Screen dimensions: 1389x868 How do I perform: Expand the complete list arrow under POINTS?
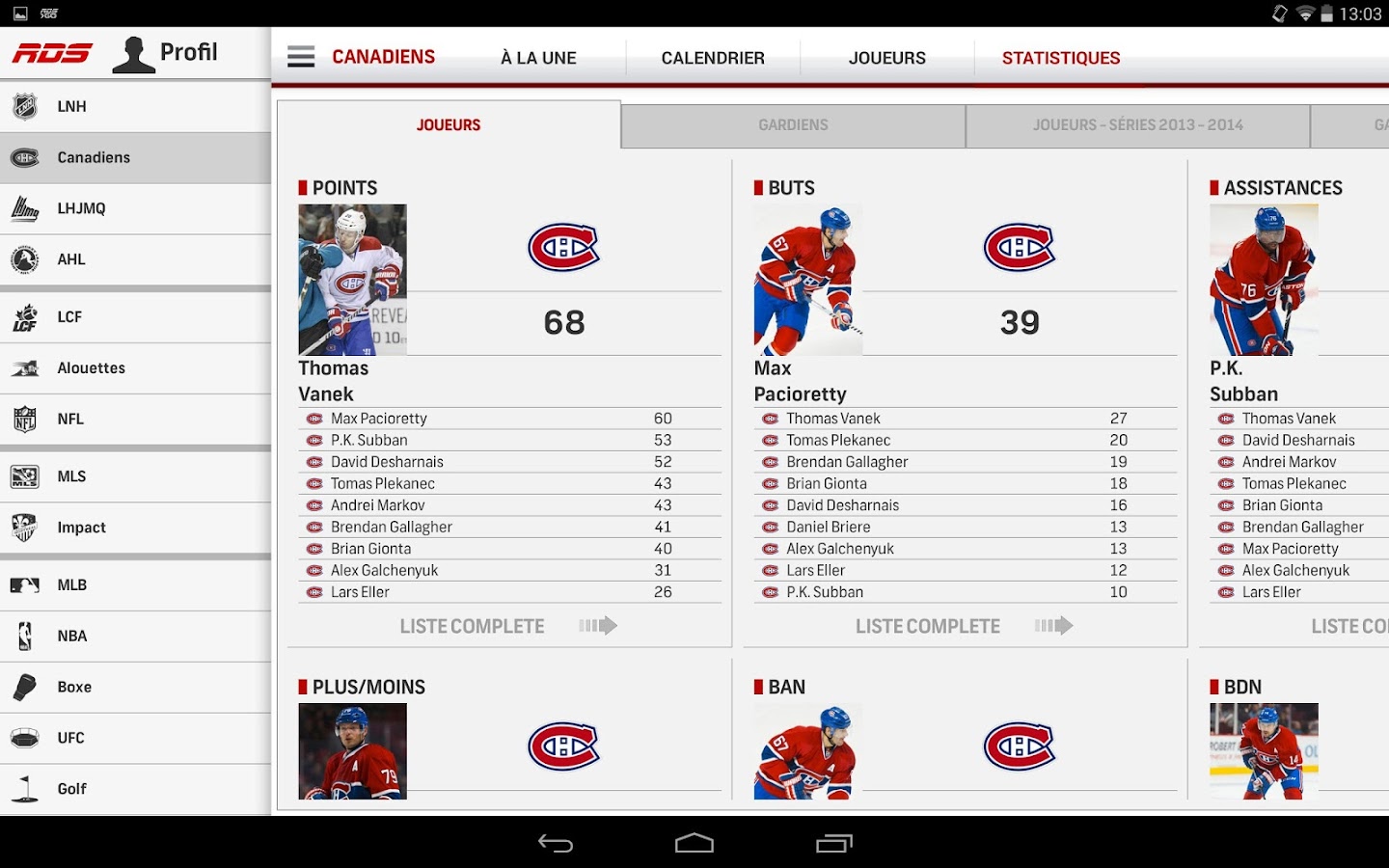(x=597, y=625)
